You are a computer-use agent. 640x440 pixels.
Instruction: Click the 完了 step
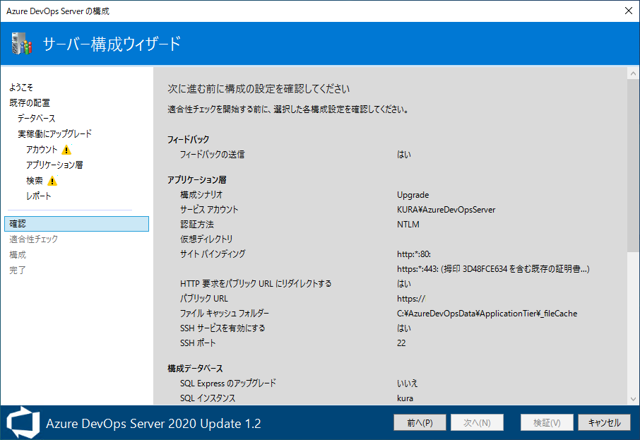[18, 270]
